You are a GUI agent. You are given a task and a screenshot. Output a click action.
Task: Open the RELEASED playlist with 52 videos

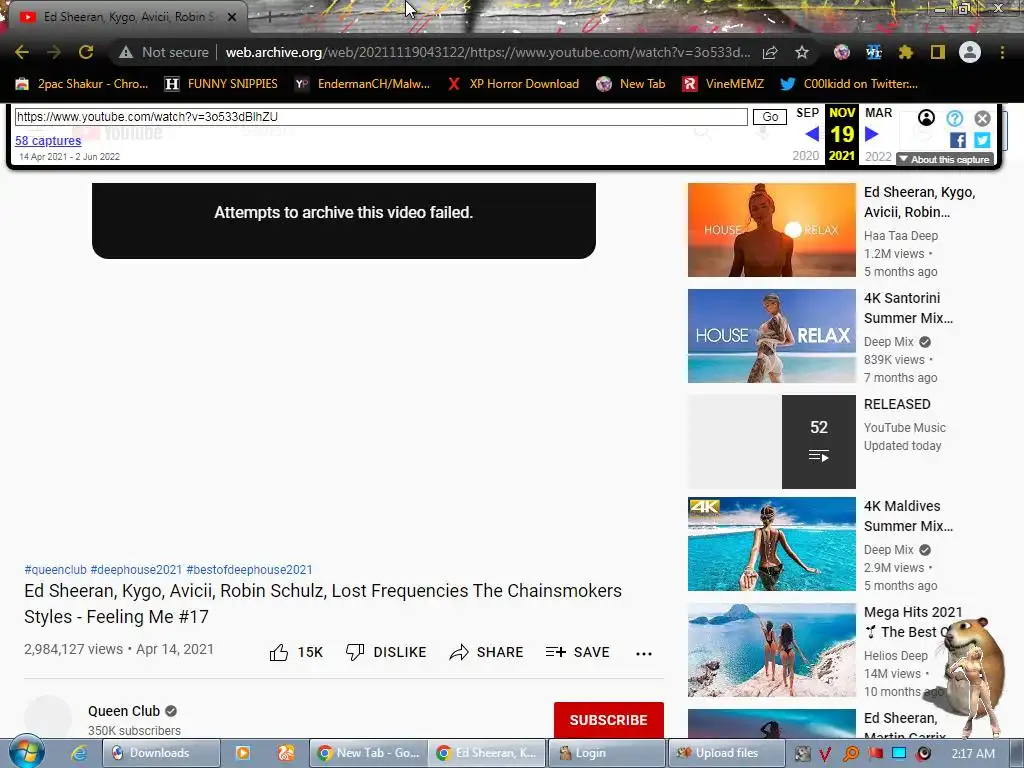(x=772, y=441)
